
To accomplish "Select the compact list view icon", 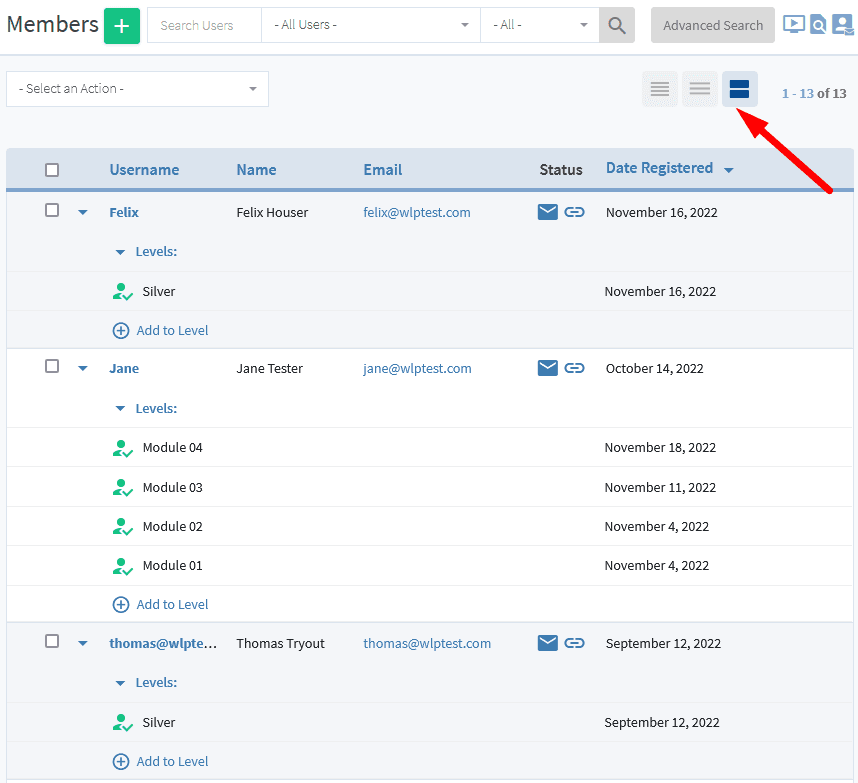I will [659, 89].
